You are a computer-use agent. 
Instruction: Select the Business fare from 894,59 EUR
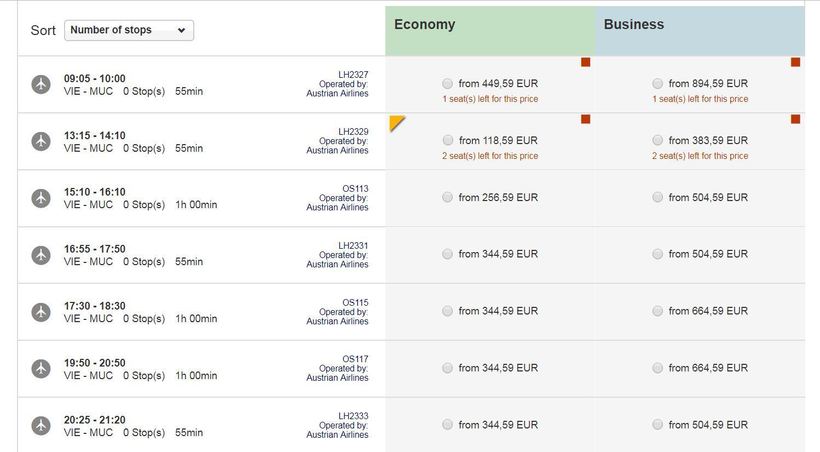click(657, 84)
